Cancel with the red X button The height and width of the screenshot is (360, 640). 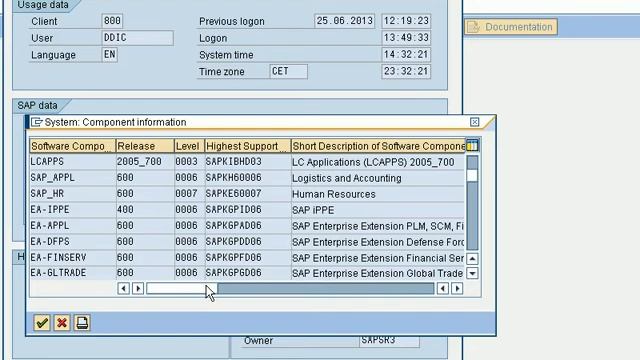[x=62, y=323]
